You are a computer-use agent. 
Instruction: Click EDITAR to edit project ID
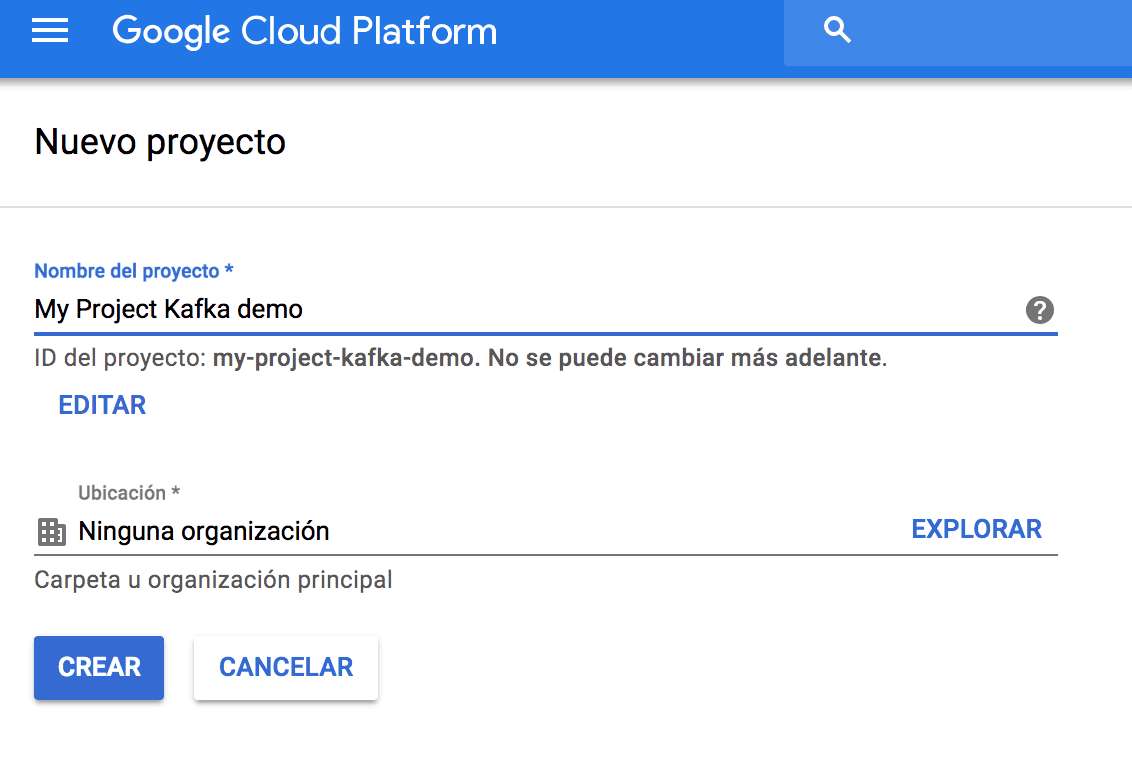(x=103, y=405)
